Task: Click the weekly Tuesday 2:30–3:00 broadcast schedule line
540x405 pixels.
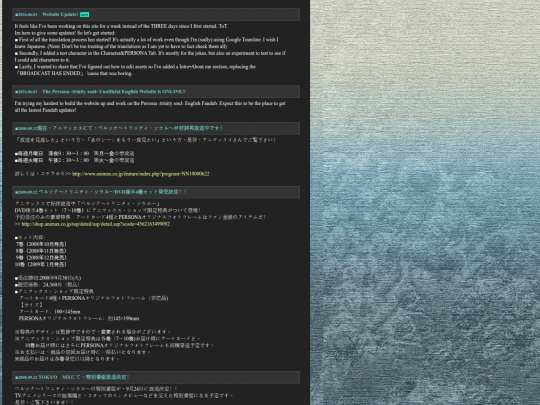Action: 74,160
